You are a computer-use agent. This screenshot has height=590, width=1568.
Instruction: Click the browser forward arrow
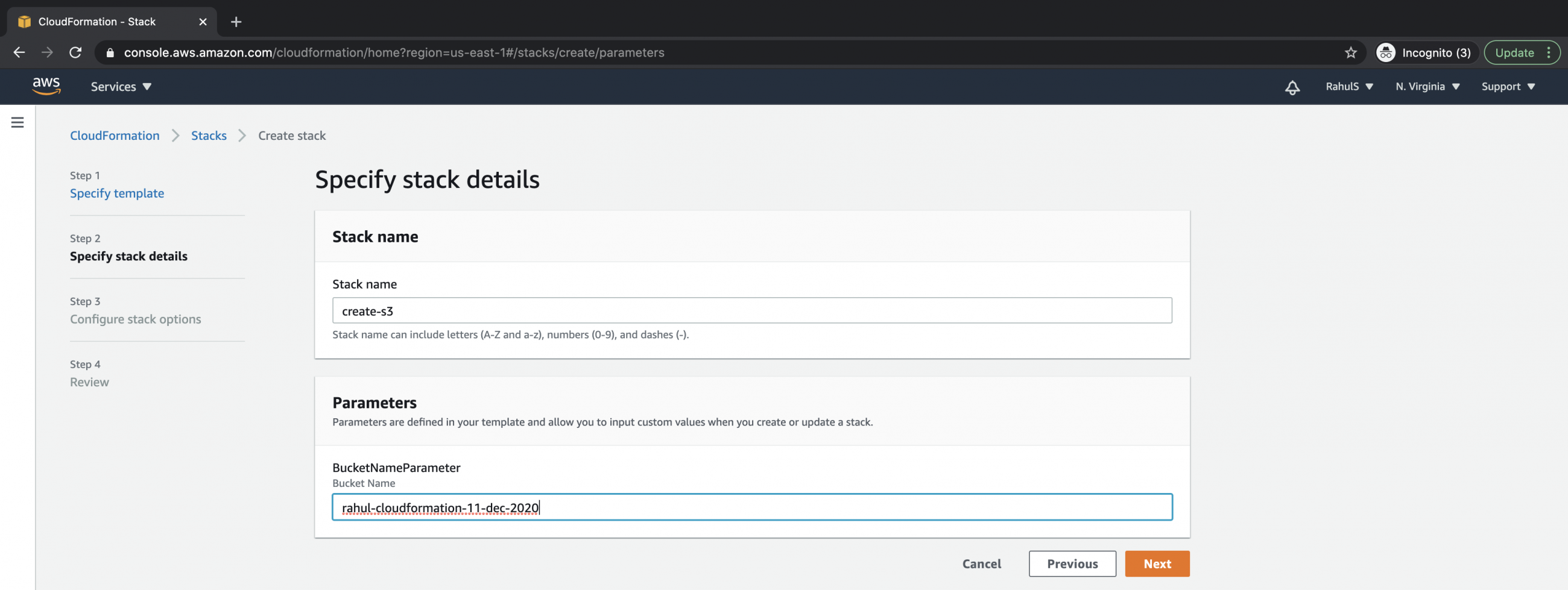(48, 53)
